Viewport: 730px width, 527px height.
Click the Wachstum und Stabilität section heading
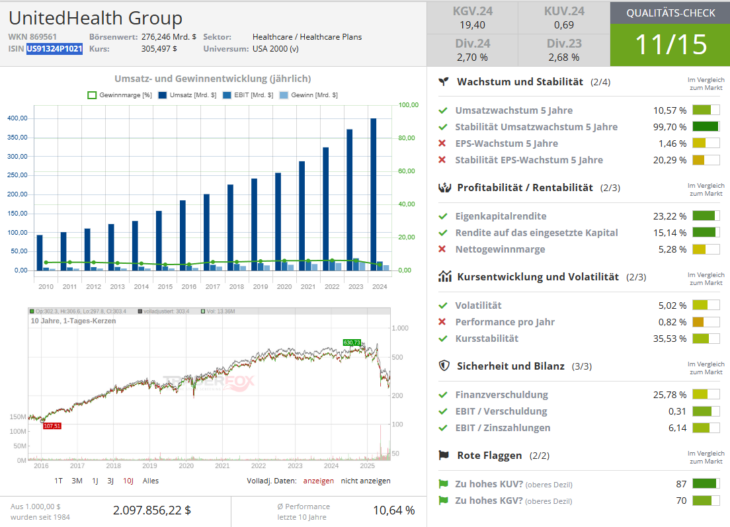[520, 82]
